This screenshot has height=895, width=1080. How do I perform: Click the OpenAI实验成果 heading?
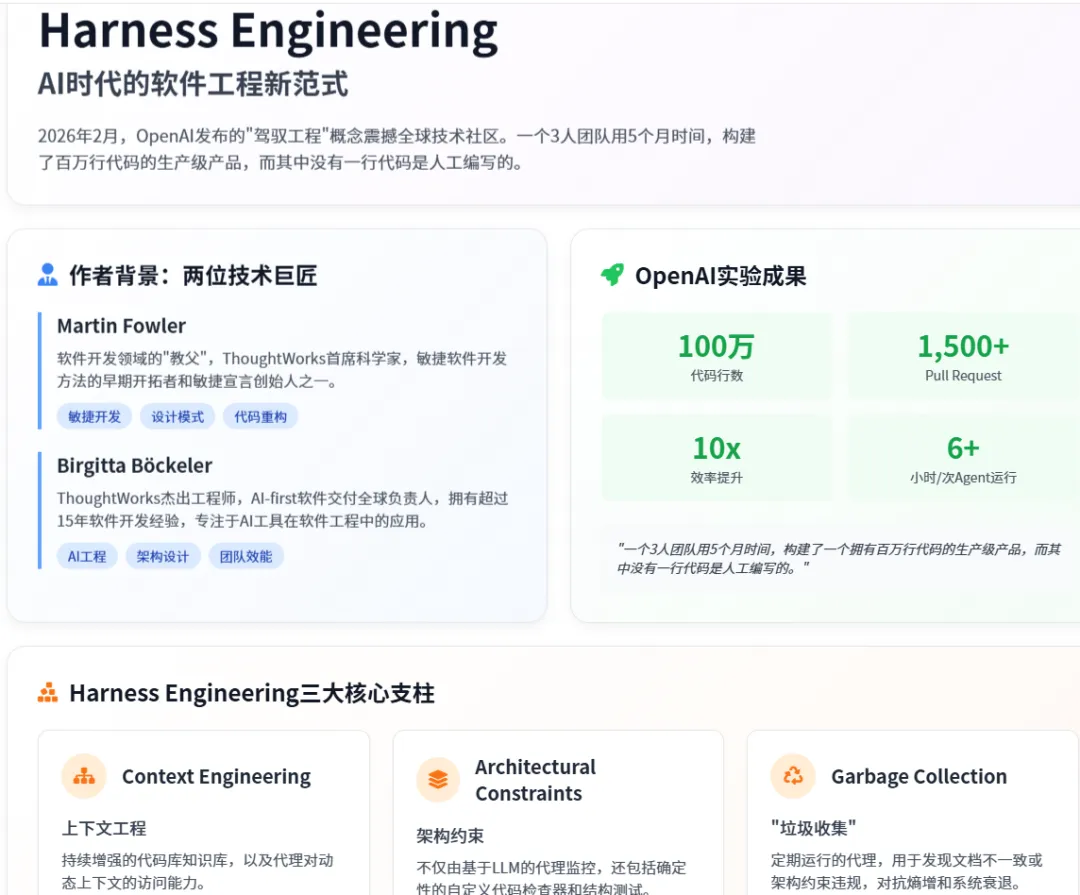[720, 276]
